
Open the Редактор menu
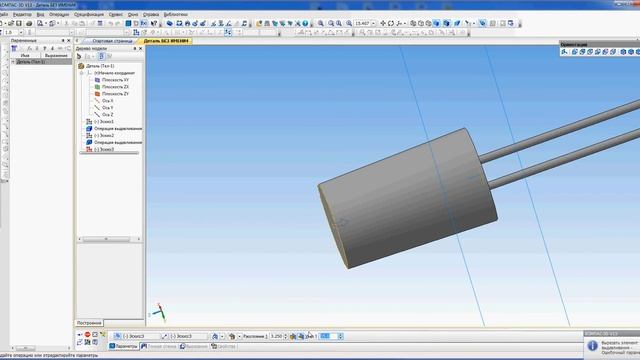(22, 14)
